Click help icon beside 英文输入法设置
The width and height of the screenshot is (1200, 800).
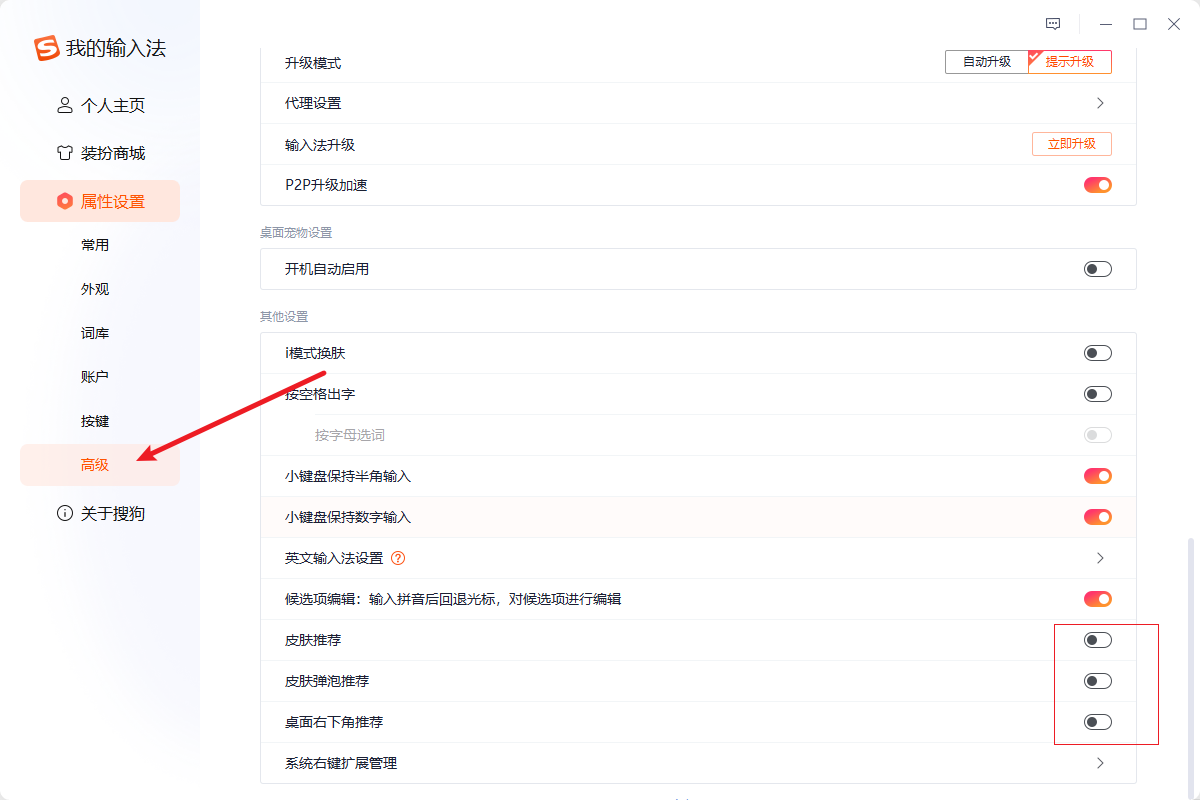[x=398, y=558]
